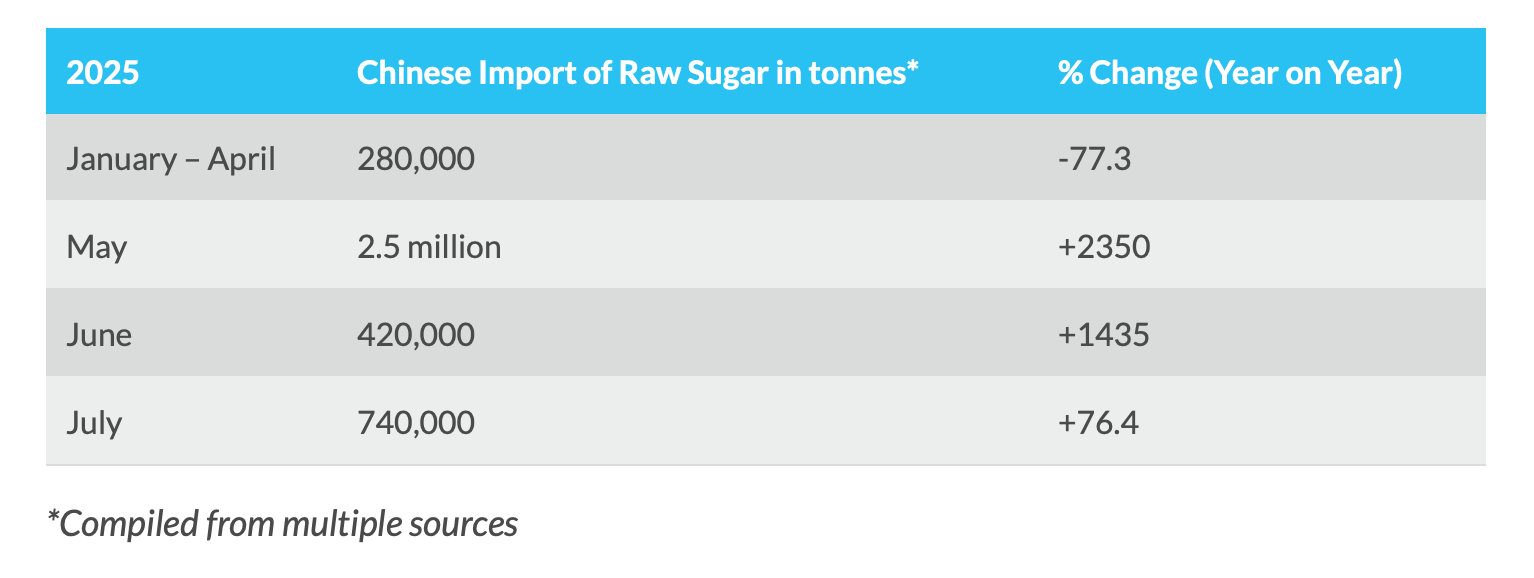Click the % Change (Year on Year) header
The height and width of the screenshot is (578, 1534).
point(1228,74)
